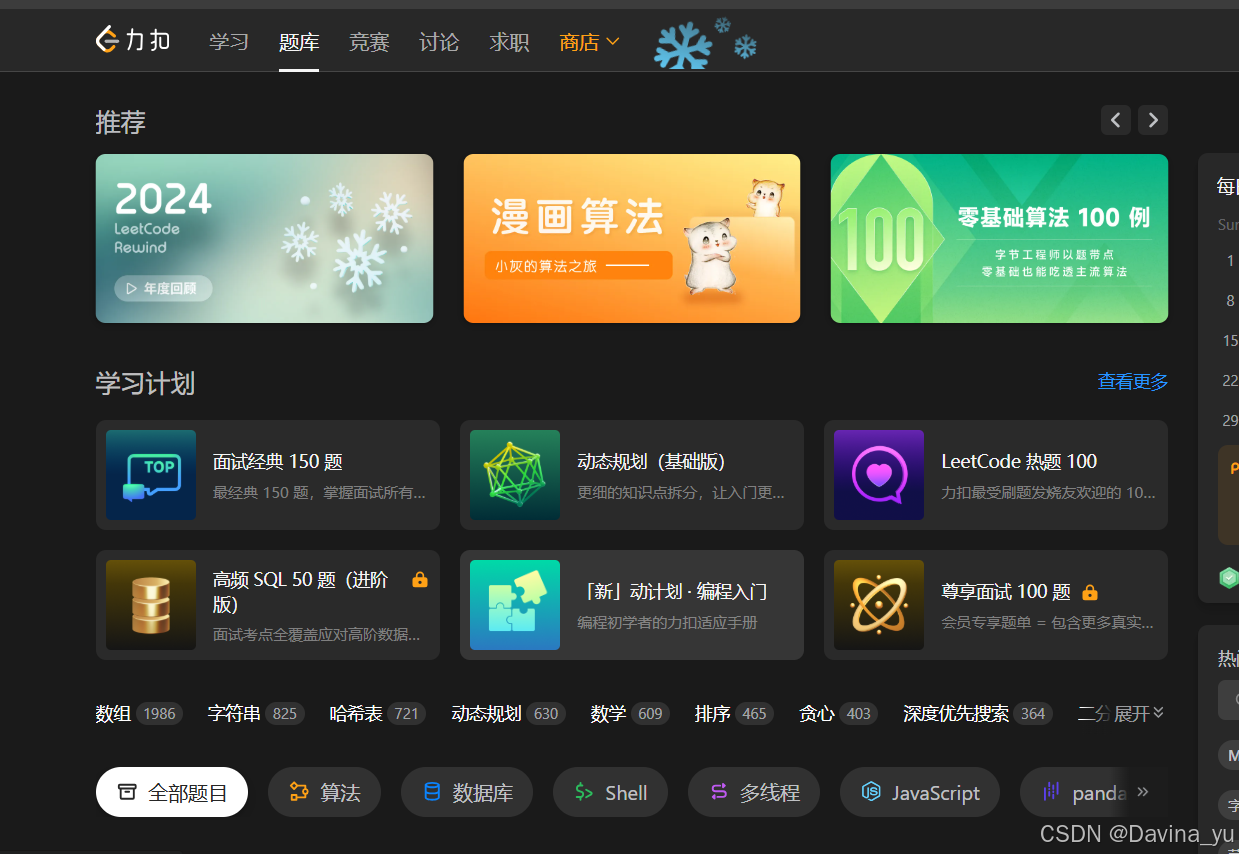Image resolution: width=1239 pixels, height=854 pixels.
Task: Open the 学习 nav tab
Action: point(229,42)
